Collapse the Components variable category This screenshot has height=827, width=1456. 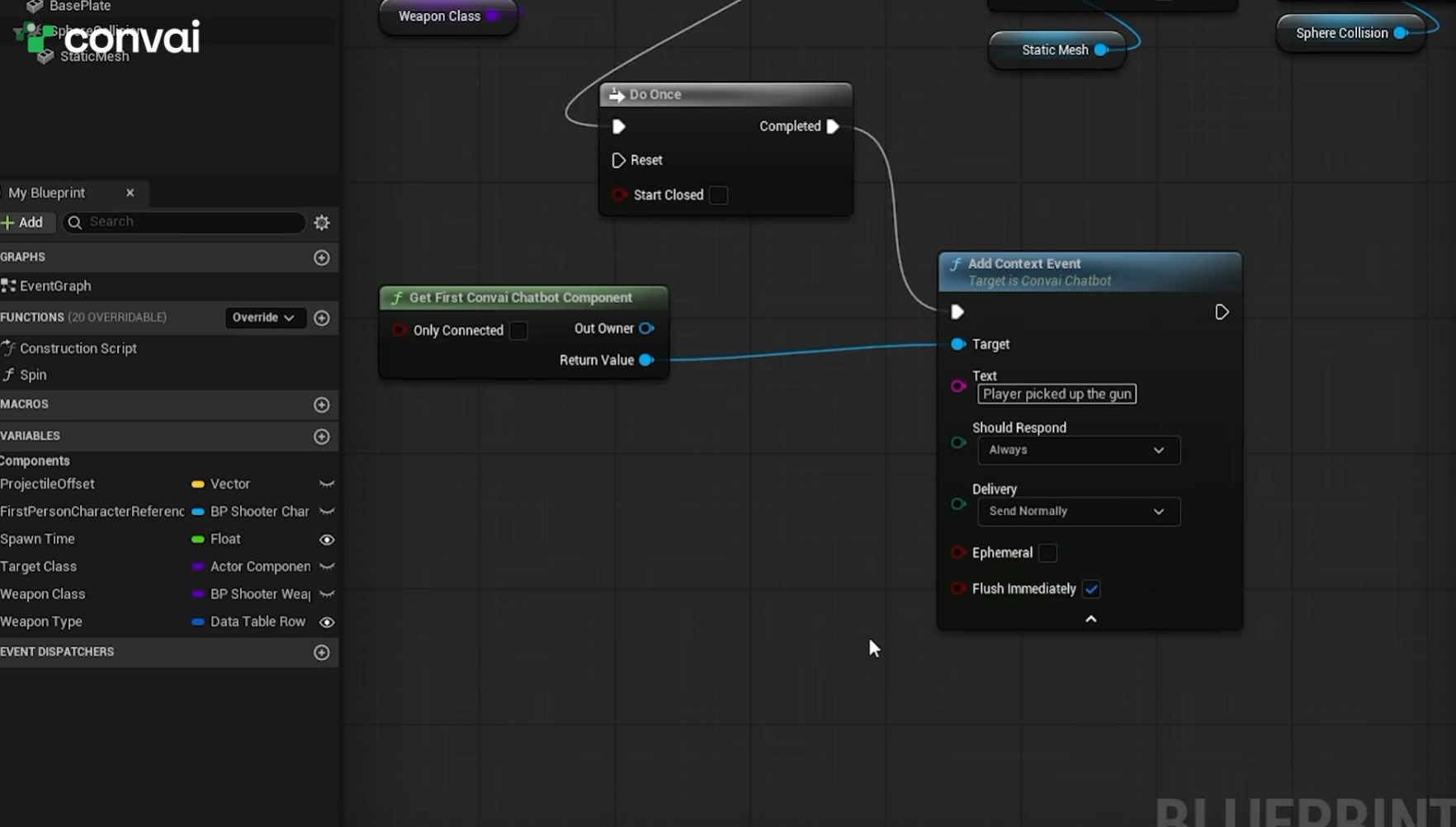(35, 461)
